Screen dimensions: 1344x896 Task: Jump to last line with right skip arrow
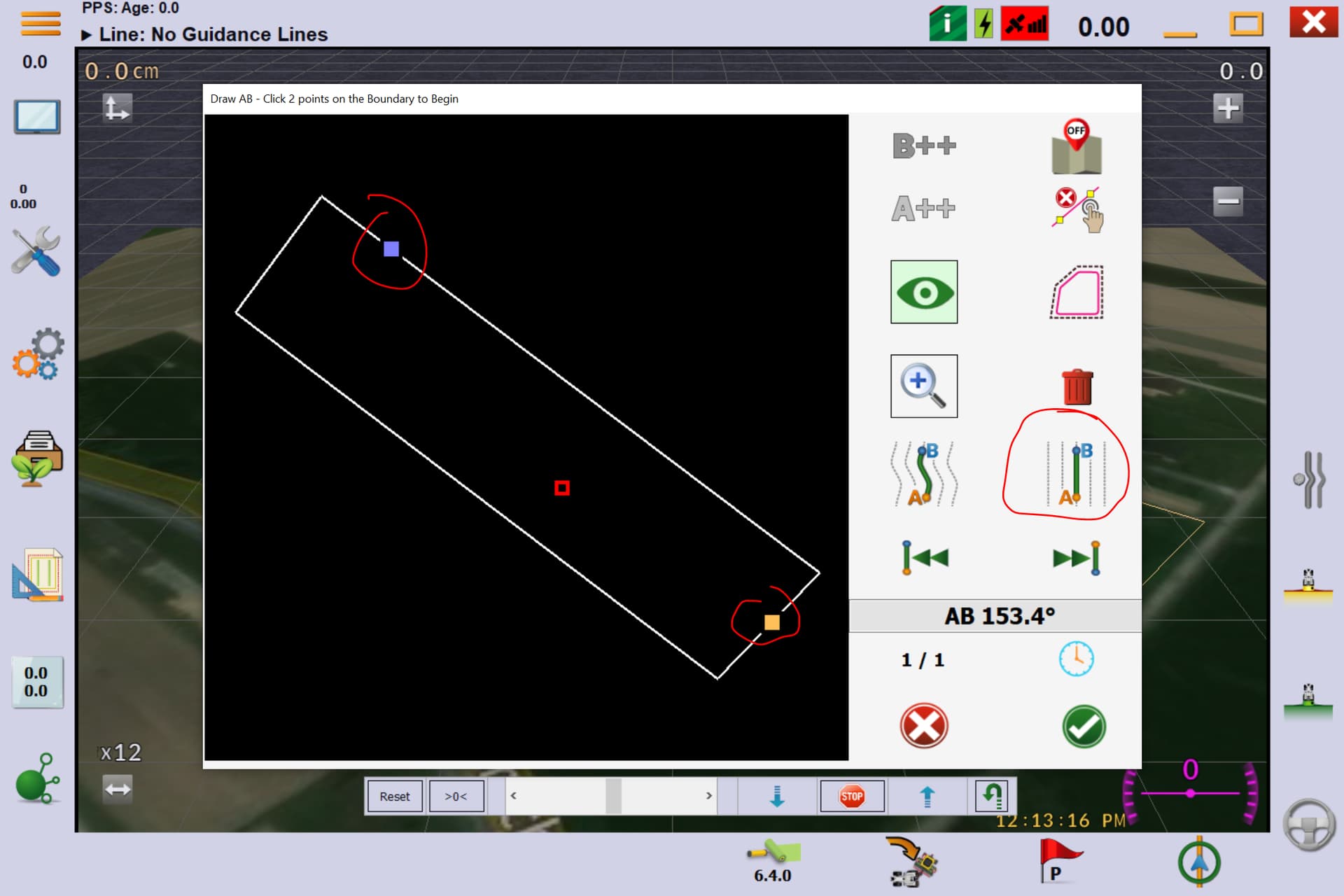pos(1077,558)
